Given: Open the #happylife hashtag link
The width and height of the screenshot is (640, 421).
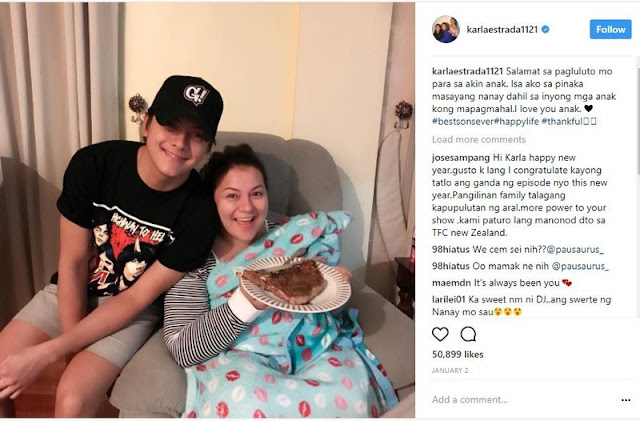Looking at the screenshot, I should (516, 121).
